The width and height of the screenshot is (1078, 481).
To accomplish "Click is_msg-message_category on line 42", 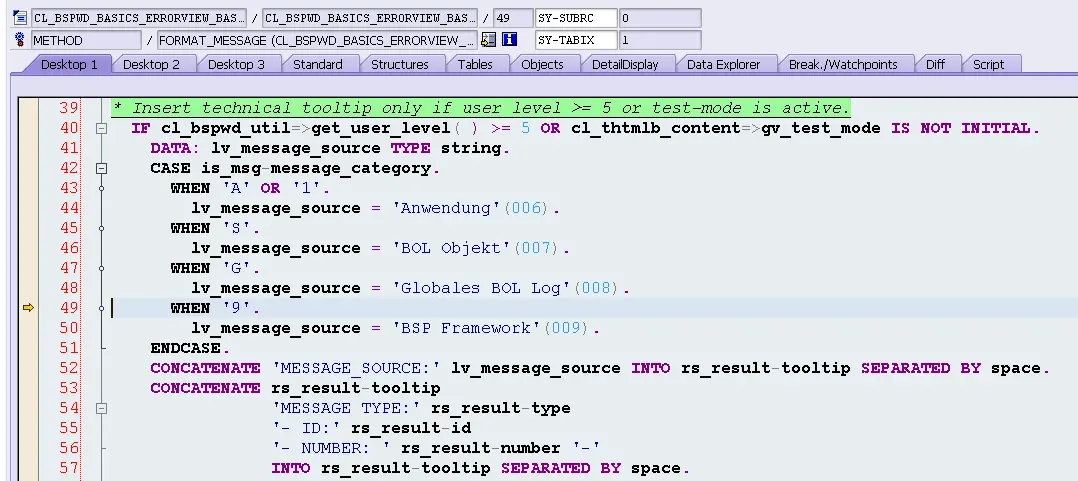I will tap(316, 168).
